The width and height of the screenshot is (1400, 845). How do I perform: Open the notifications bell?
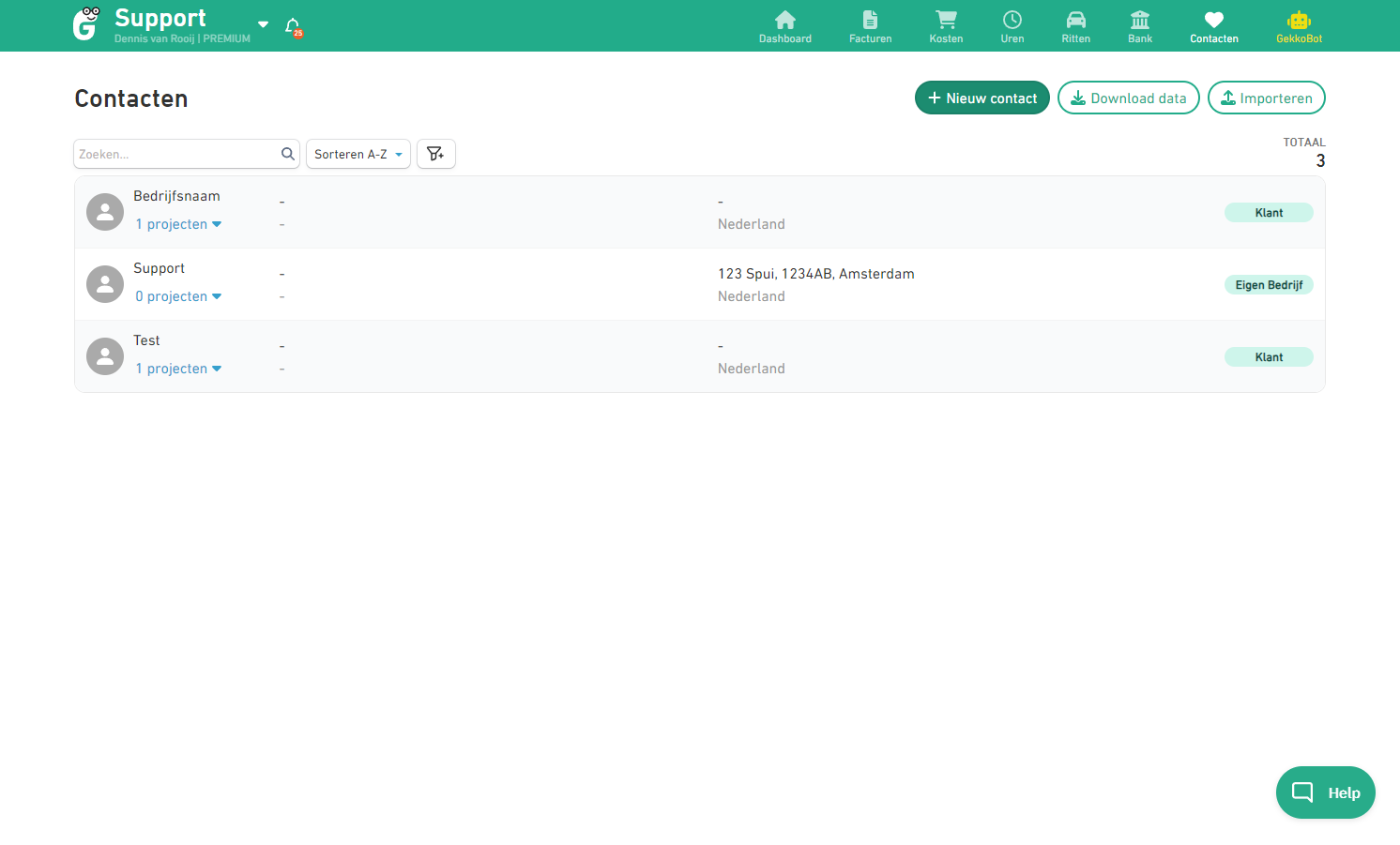click(293, 26)
